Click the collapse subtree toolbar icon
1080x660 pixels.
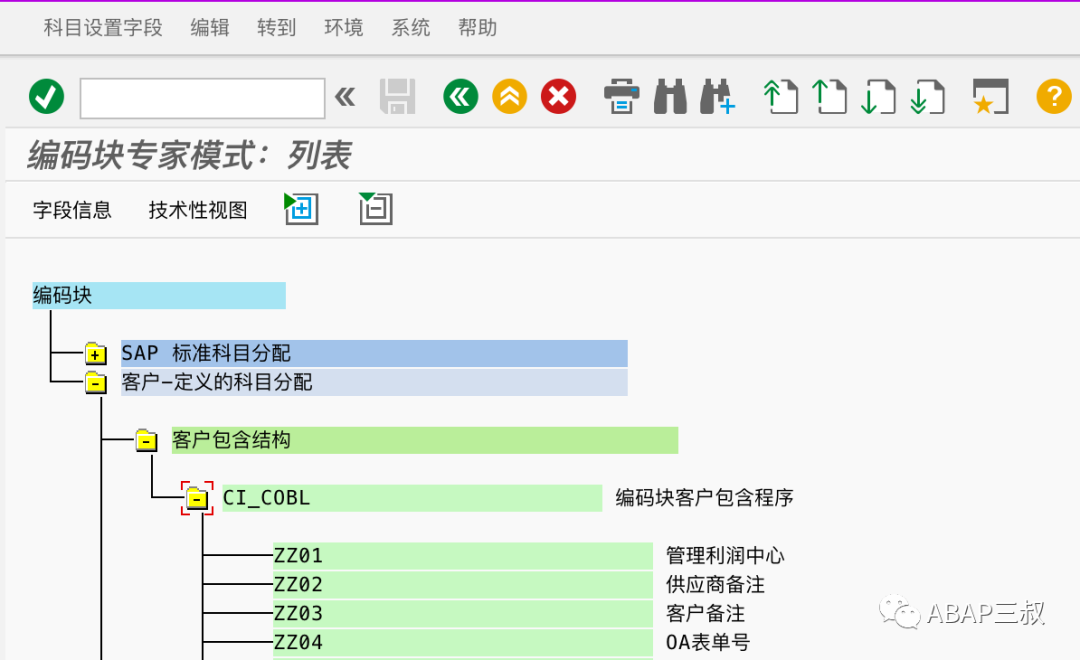coord(376,209)
